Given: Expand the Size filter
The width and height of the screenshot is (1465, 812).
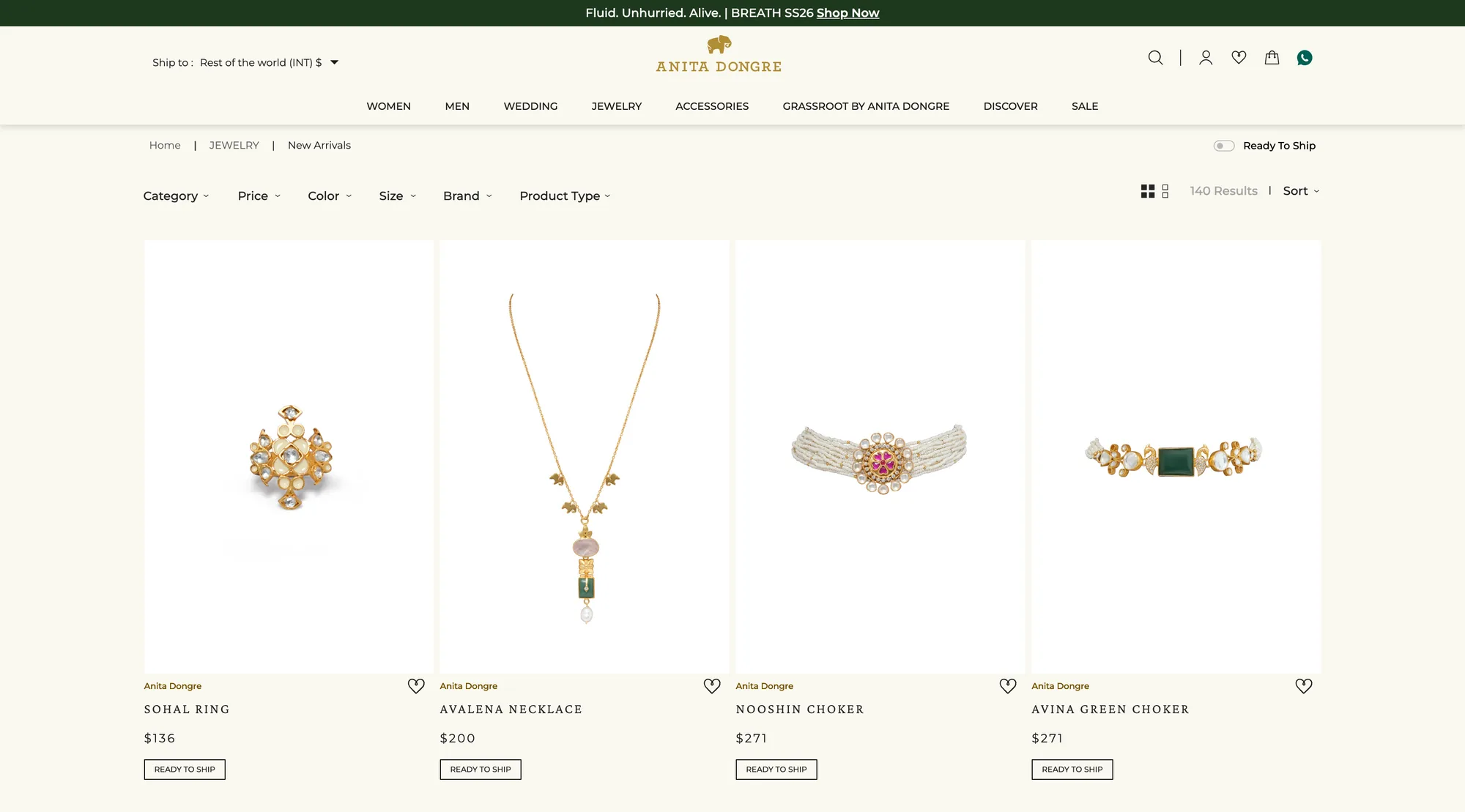Looking at the screenshot, I should [x=398, y=195].
